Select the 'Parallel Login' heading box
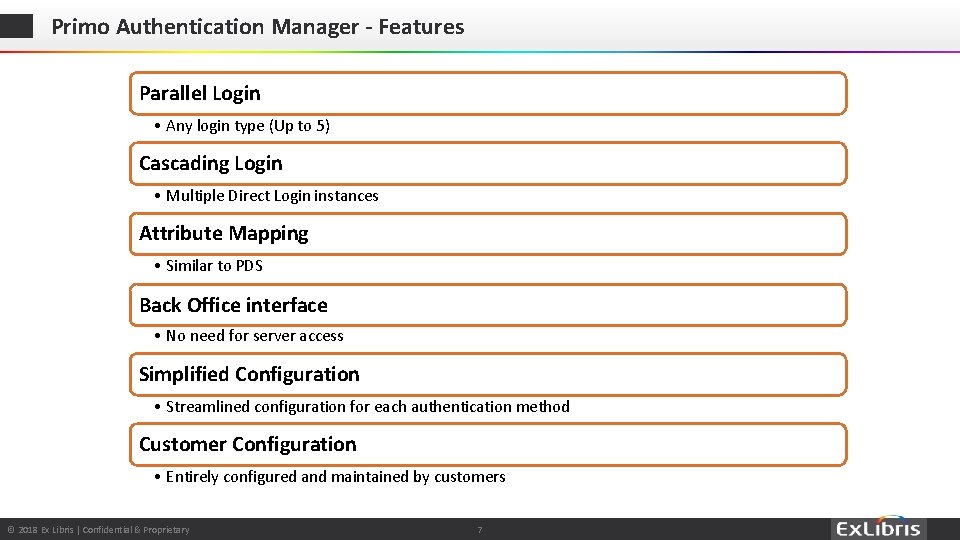 click(488, 94)
